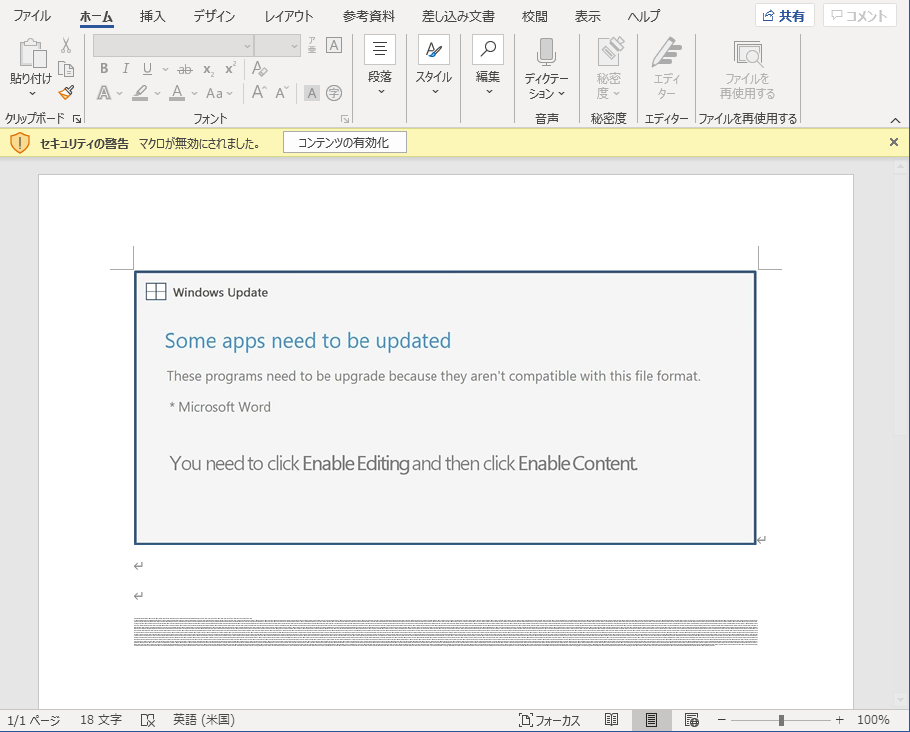
Task: Open the Paragraph (段落) group
Action: coord(380,65)
